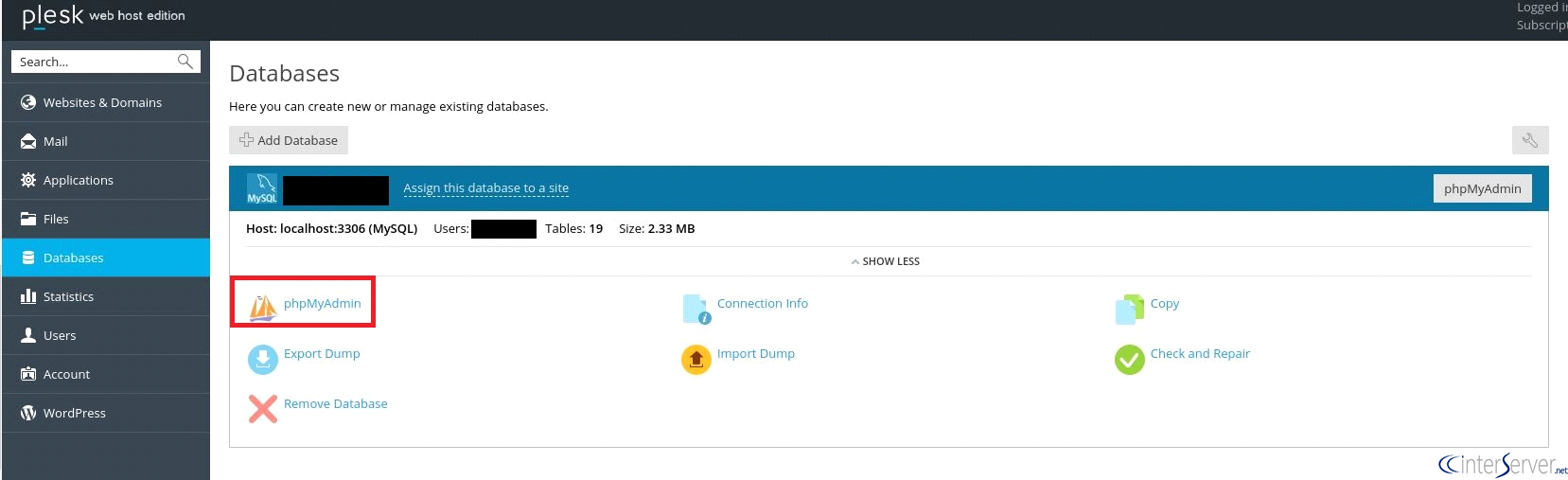
Task: Select Databases in the sidebar
Action: click(x=106, y=258)
